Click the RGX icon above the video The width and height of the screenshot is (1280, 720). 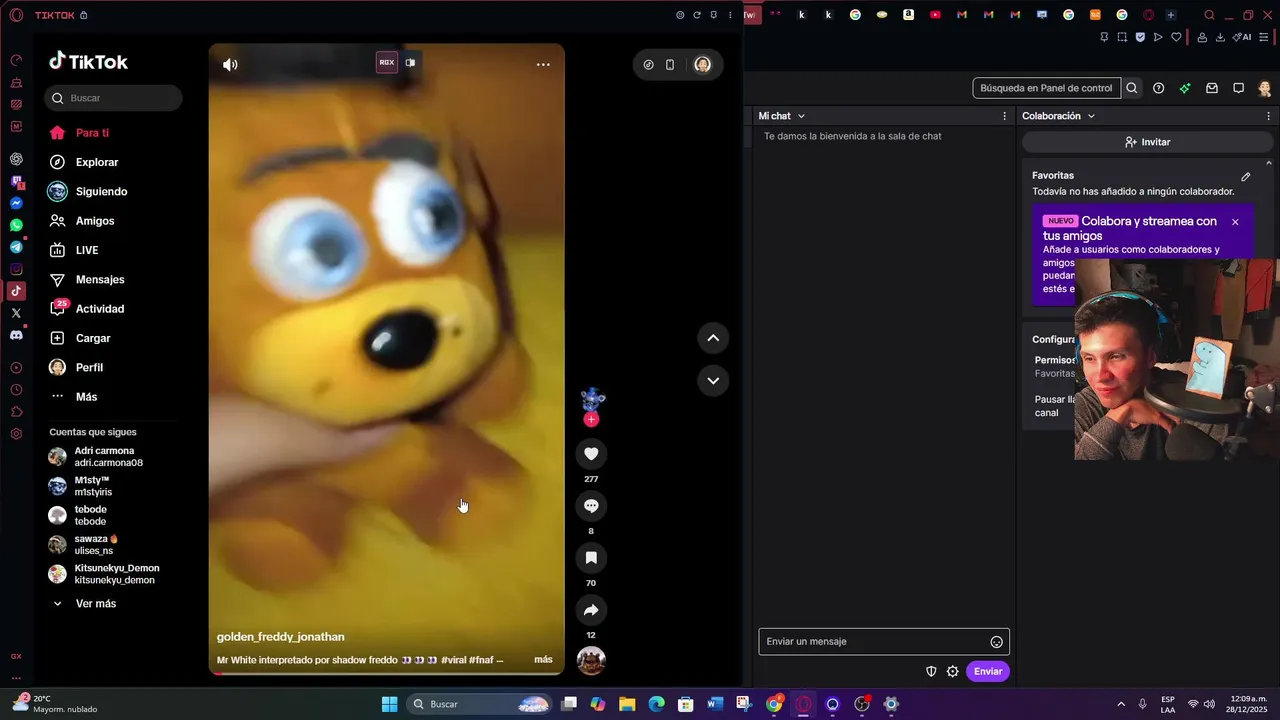pyautogui.click(x=386, y=62)
